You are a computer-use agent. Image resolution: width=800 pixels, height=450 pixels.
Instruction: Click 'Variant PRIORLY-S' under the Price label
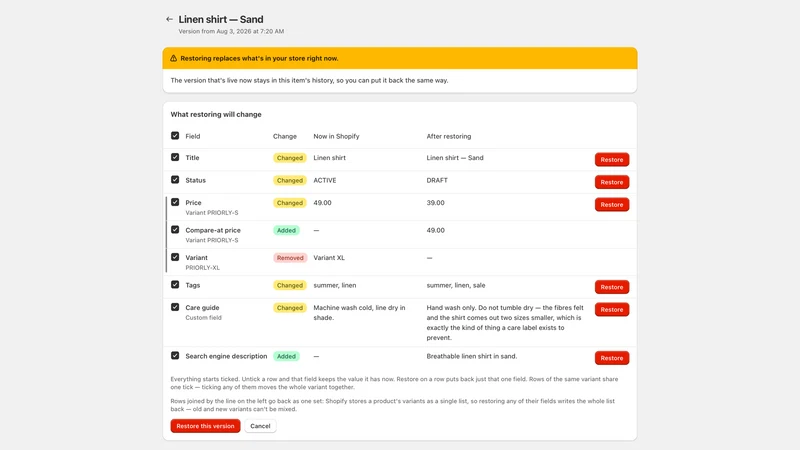click(x=212, y=213)
